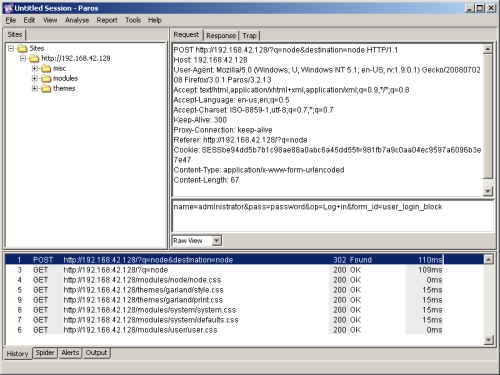This screenshot has width=500, height=375.
Task: Maximize the Paros window
Action: (480, 8)
